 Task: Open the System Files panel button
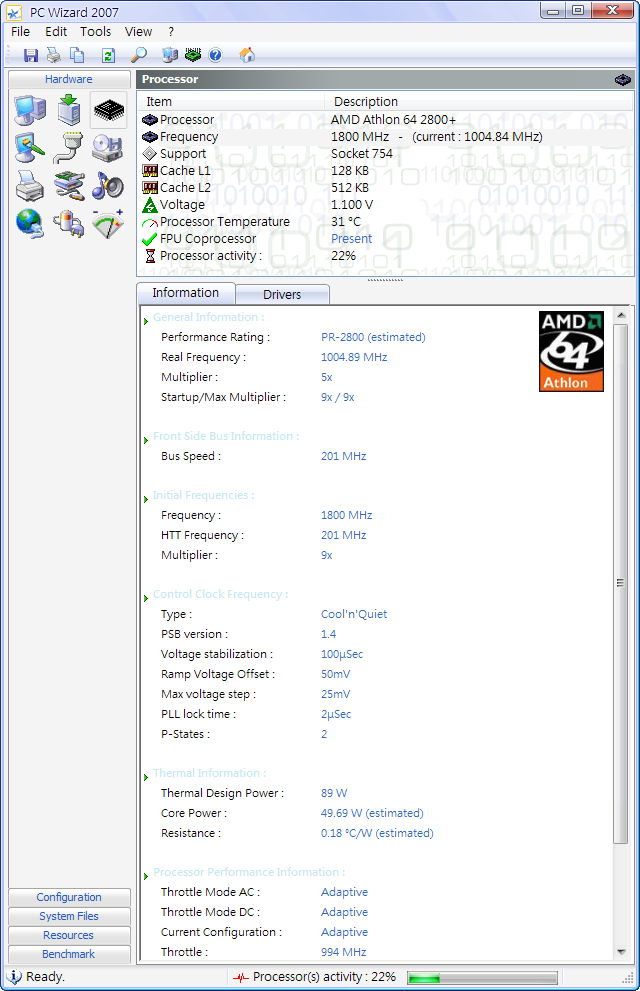click(x=69, y=916)
